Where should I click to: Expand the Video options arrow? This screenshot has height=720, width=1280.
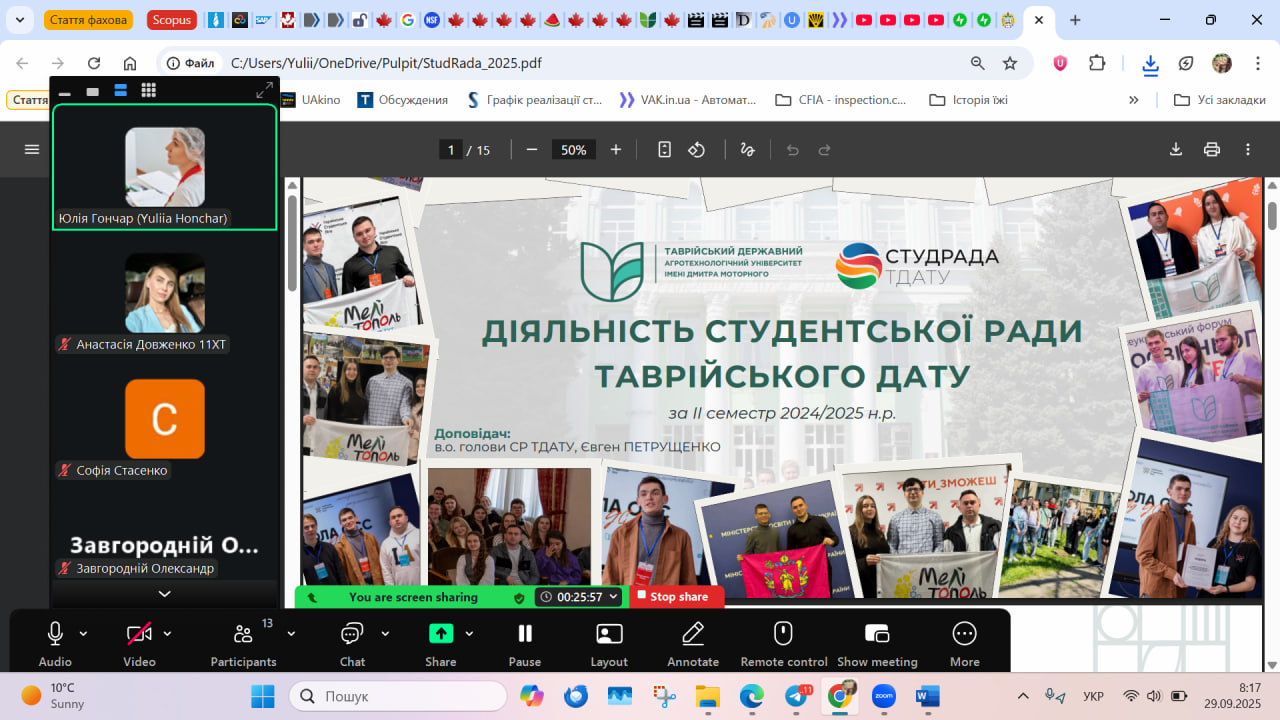[167, 633]
